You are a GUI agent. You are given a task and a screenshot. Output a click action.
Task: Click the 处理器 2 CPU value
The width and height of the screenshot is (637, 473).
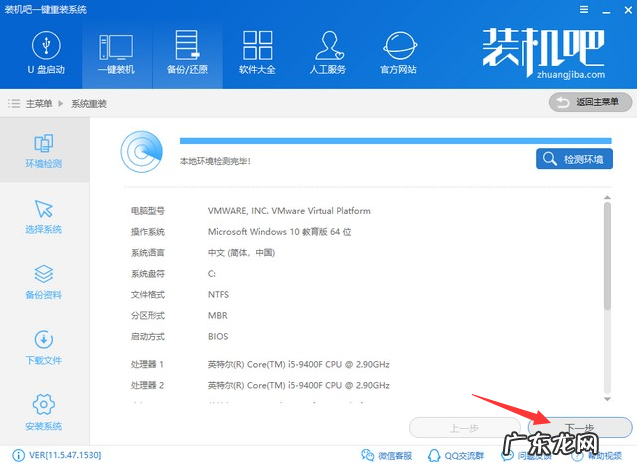pyautogui.click(x=299, y=385)
